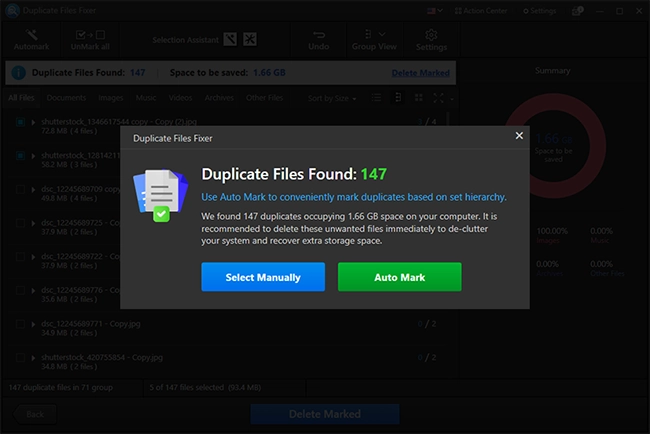The height and width of the screenshot is (434, 650).
Task: Click the notification icon in title bar
Action: 577,11
